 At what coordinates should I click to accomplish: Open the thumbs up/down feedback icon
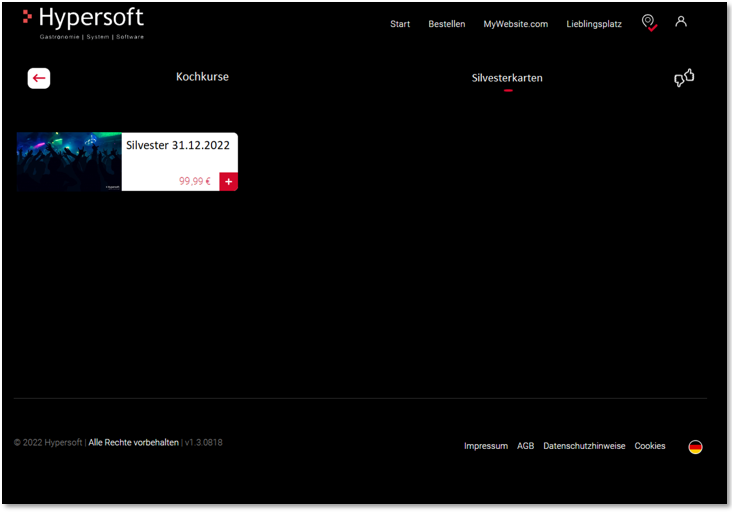(x=684, y=77)
